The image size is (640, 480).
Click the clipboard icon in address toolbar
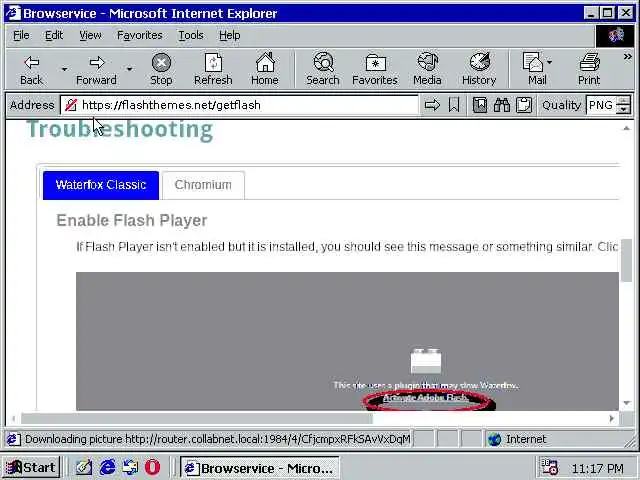pos(524,105)
